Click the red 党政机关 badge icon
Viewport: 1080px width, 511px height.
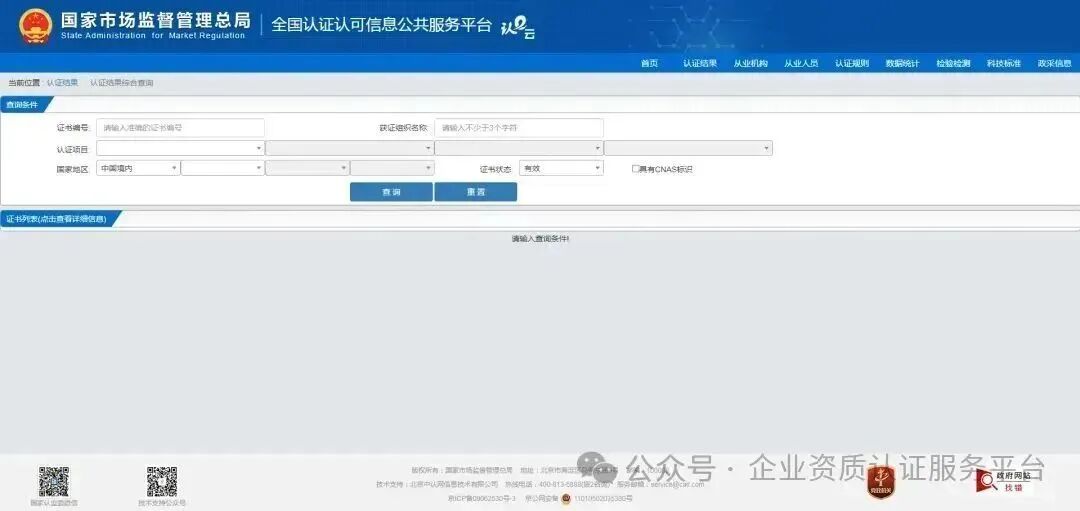pyautogui.click(x=881, y=481)
